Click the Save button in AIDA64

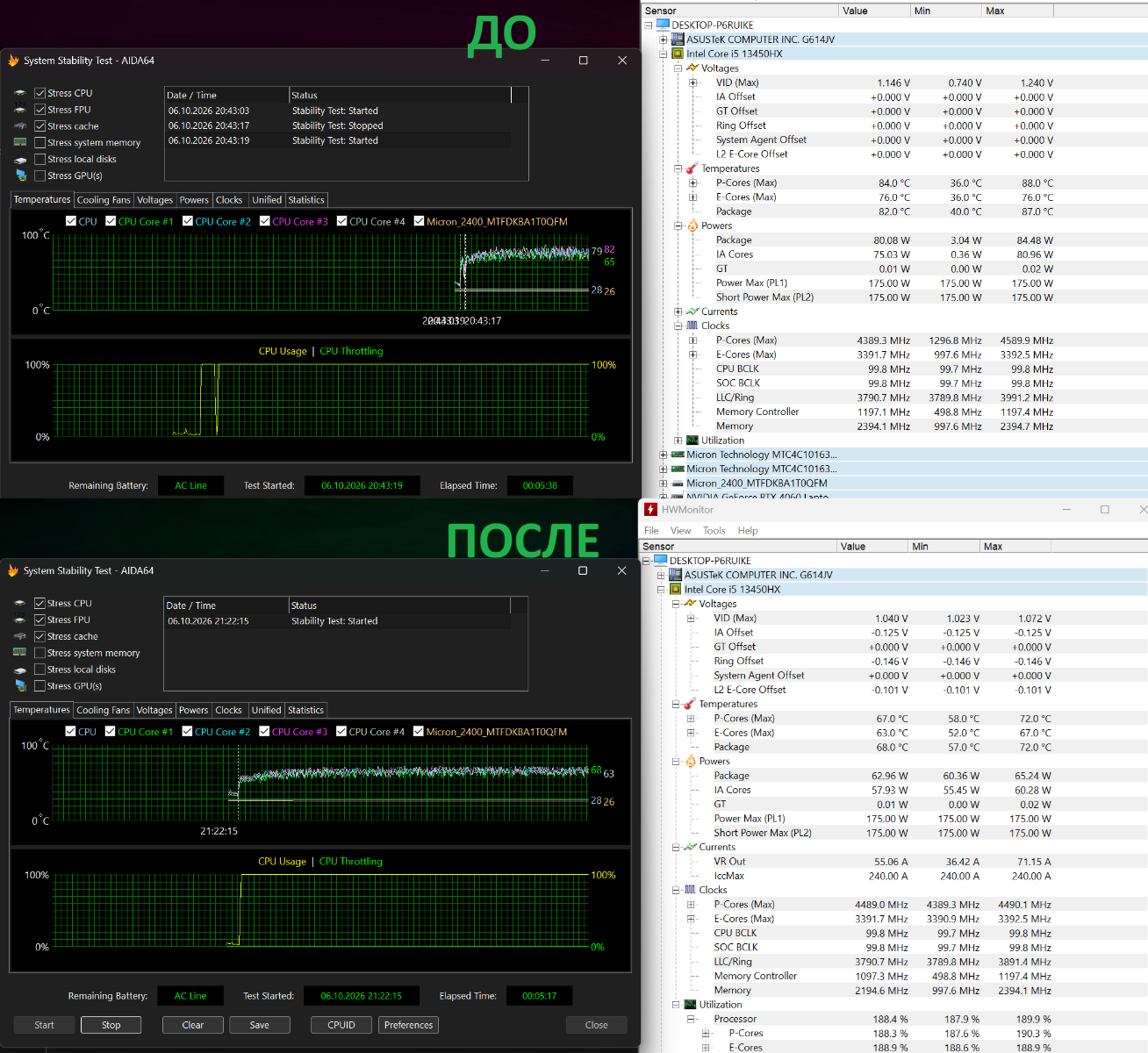pyautogui.click(x=260, y=1025)
